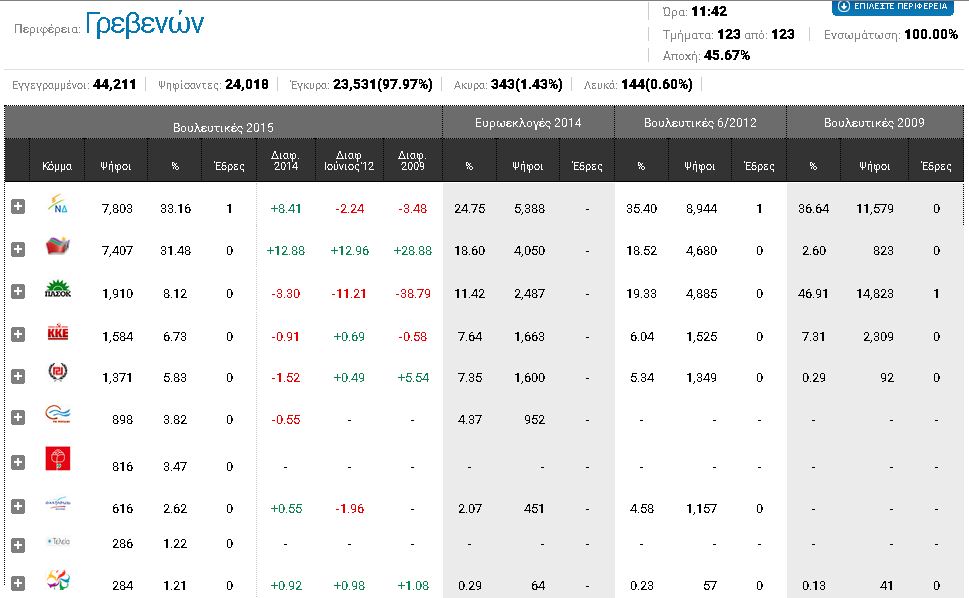Screen dimensions: 969x598
Task: Click the blue wave logo in the 898-votes row
Action: (58, 417)
